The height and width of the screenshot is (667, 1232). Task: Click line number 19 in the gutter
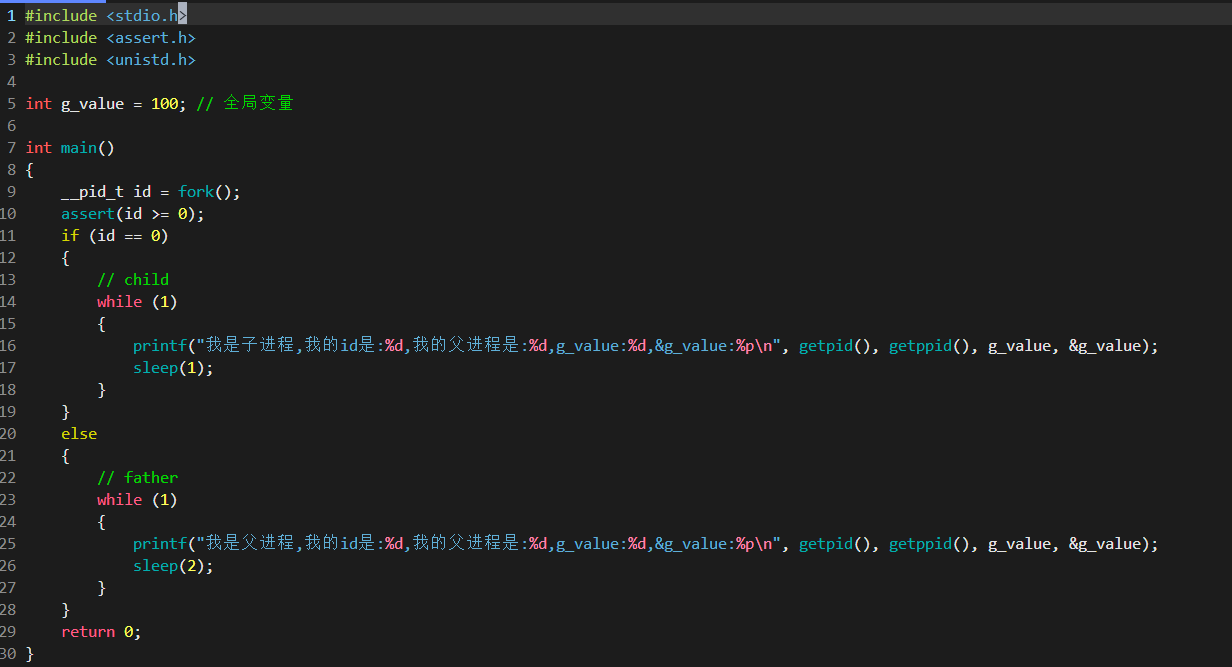tap(8, 412)
